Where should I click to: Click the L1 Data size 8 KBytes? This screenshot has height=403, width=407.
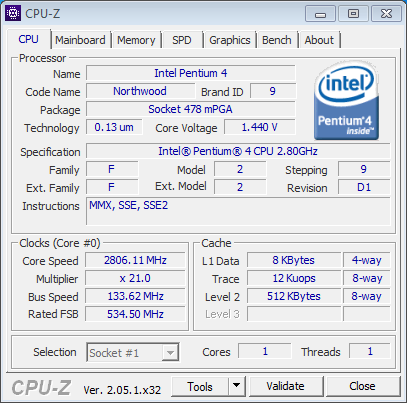(x=294, y=260)
